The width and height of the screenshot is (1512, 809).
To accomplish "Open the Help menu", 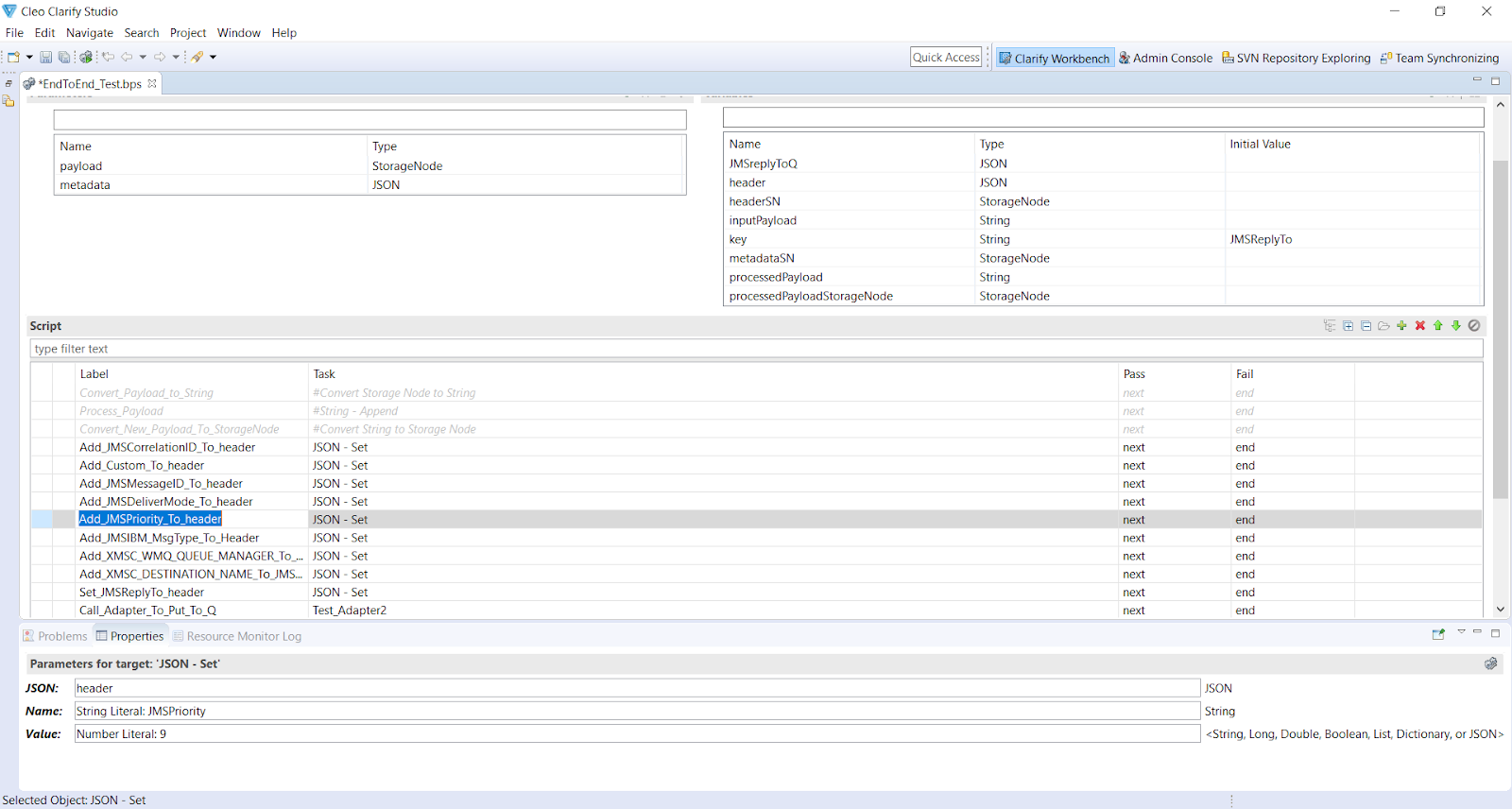I will [284, 32].
